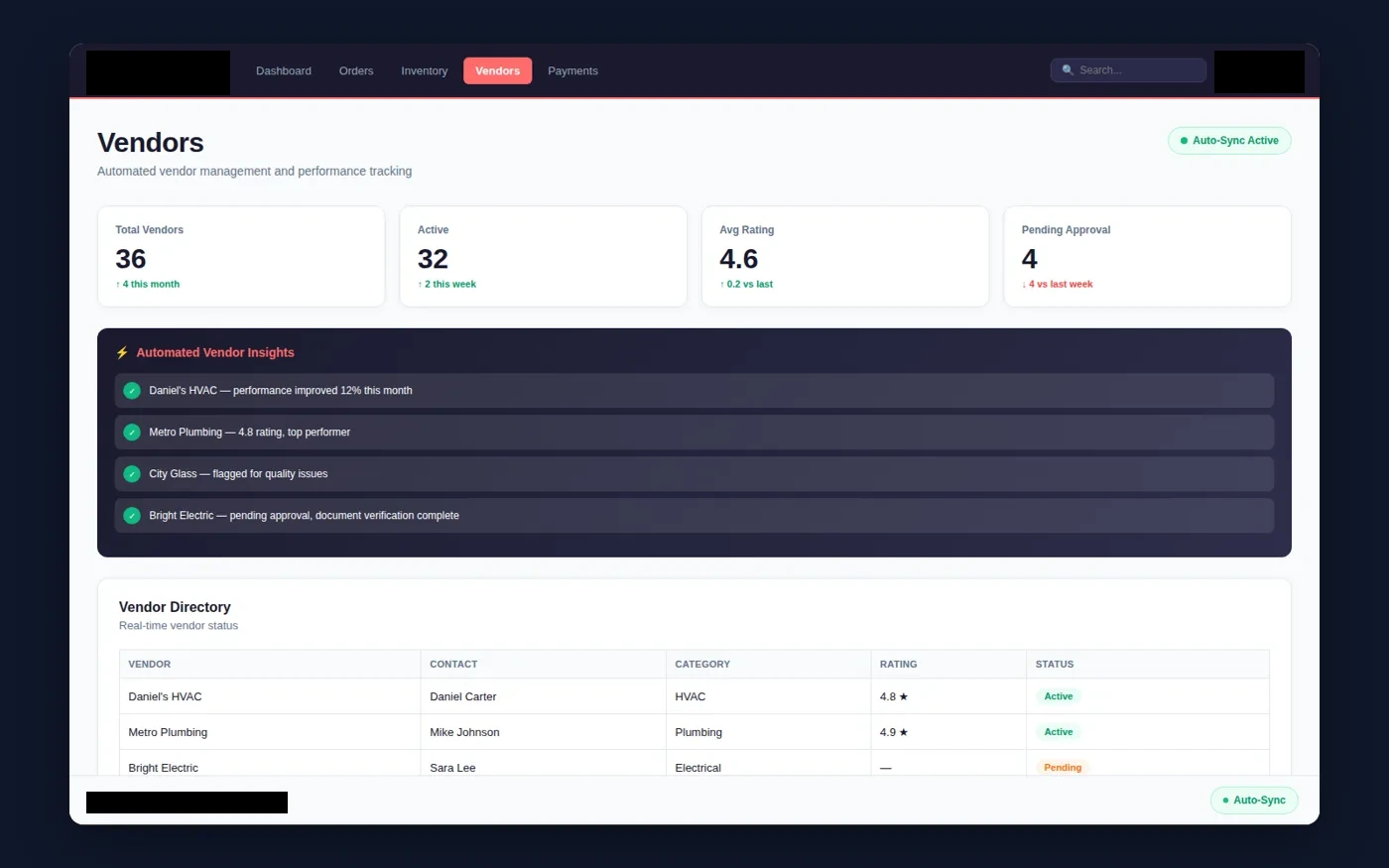Click the HVAC category cell
The height and width of the screenshot is (868, 1389).
click(769, 696)
